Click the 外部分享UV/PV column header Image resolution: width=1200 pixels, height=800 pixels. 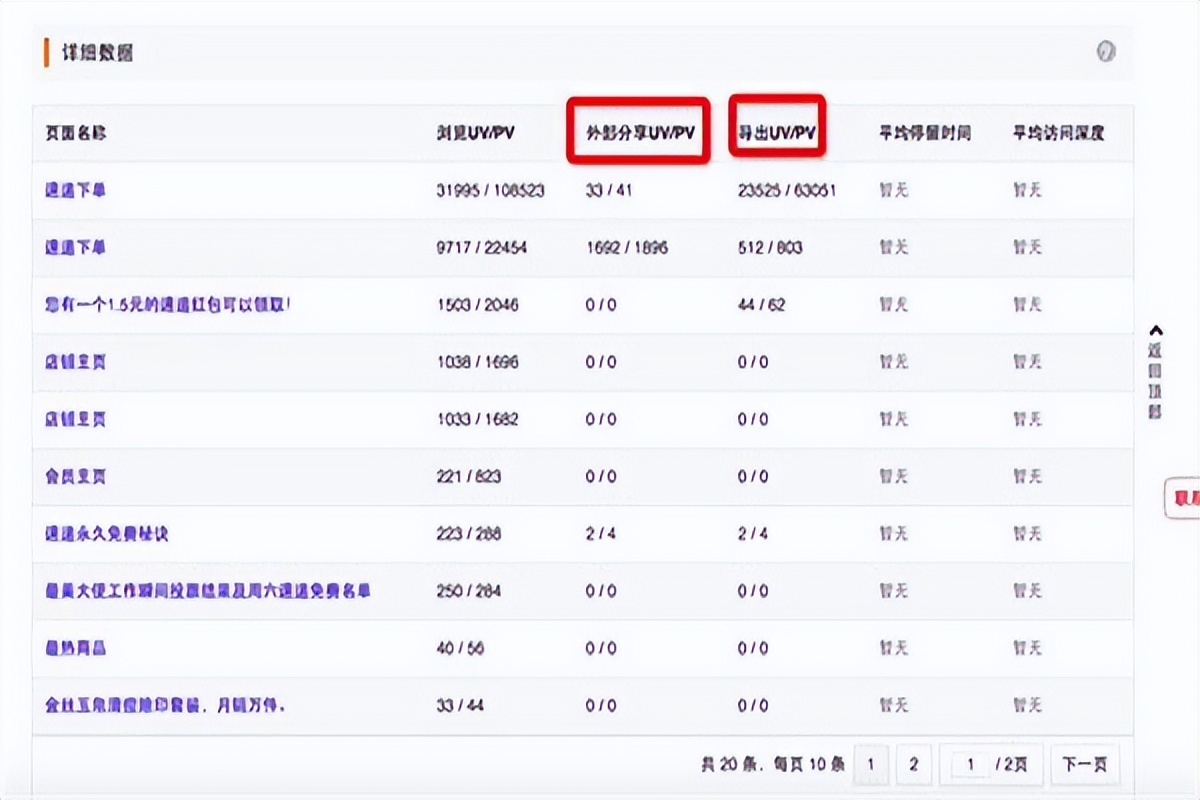(640, 133)
